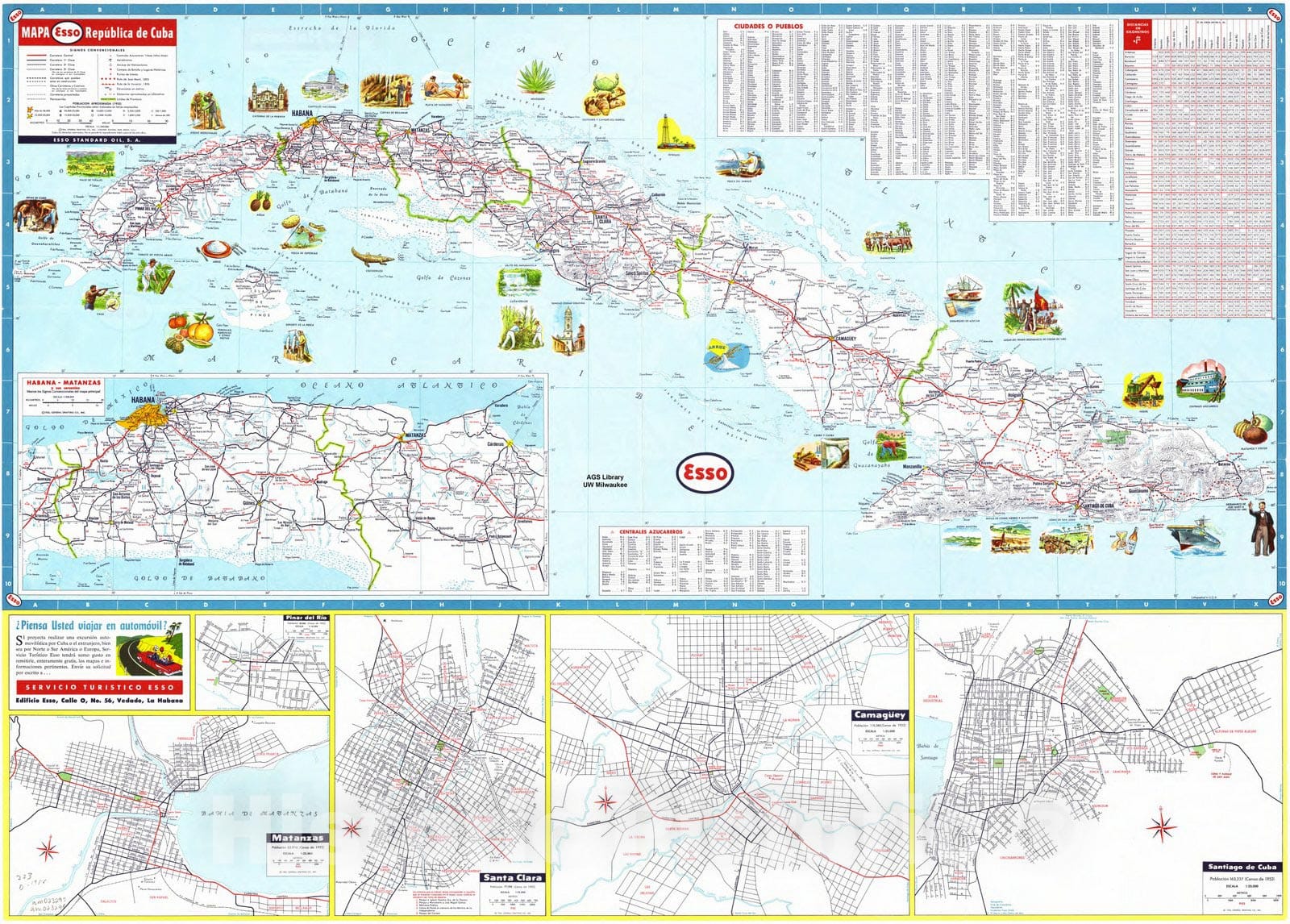Click the crocodile illustration south of Zapata peninsula
Image resolution: width=1290 pixels, height=924 pixels.
pos(372,258)
